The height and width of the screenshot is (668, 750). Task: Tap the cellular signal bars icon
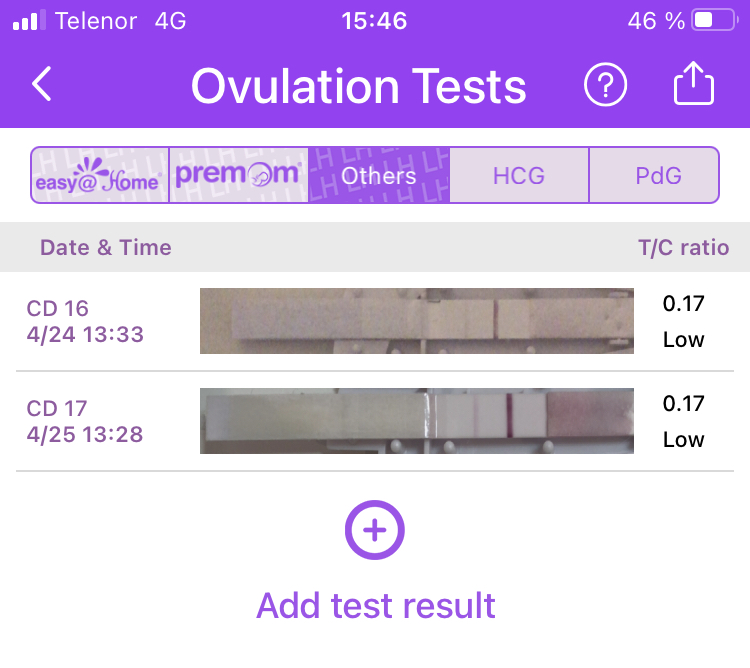[x=30, y=21]
